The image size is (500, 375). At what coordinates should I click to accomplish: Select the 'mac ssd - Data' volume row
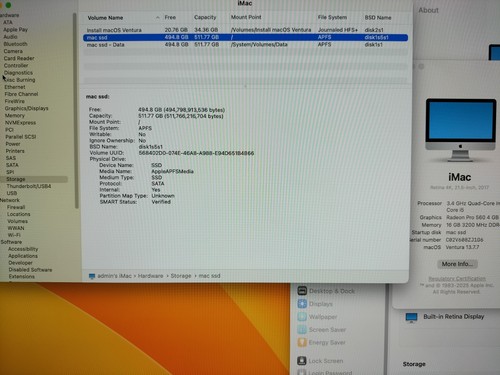(x=245, y=45)
